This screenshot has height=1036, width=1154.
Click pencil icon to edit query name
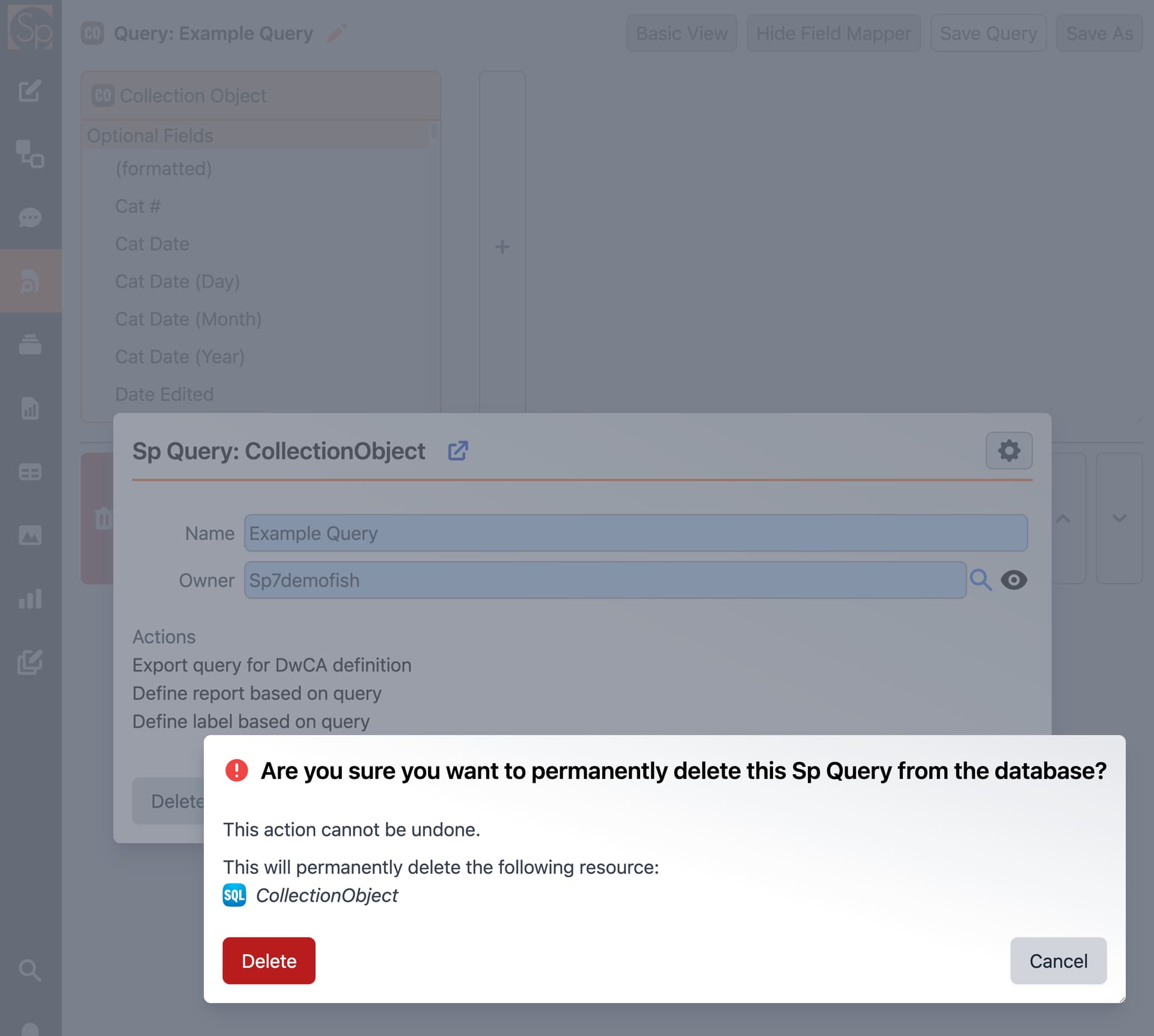point(337,33)
